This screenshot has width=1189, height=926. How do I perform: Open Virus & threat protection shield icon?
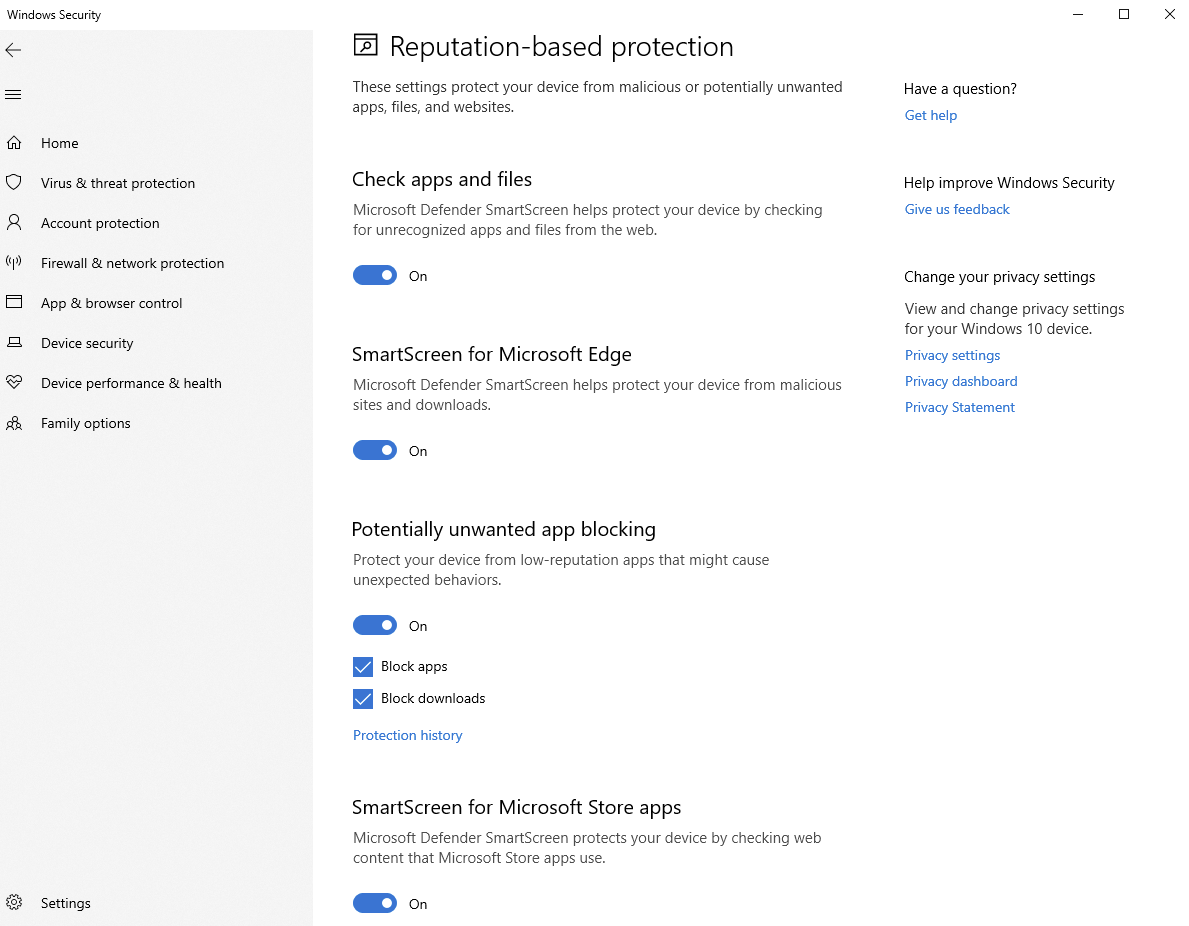[x=15, y=182]
